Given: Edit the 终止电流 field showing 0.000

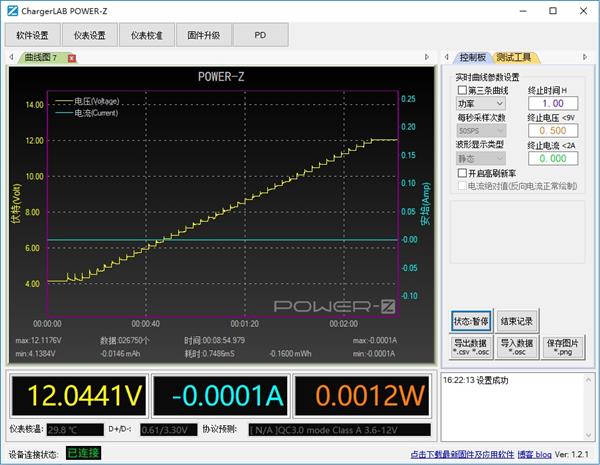Looking at the screenshot, I should 553,158.
